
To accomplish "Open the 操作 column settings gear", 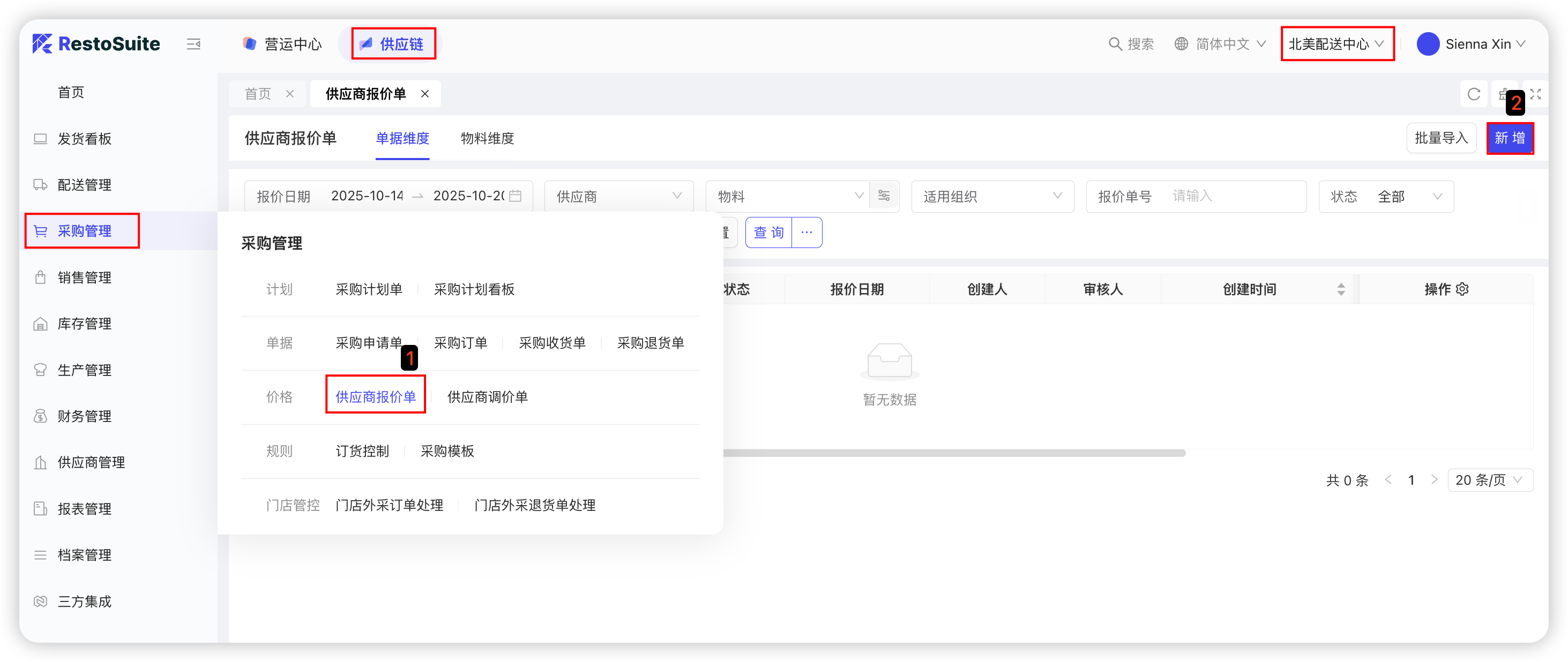I will pos(1462,289).
